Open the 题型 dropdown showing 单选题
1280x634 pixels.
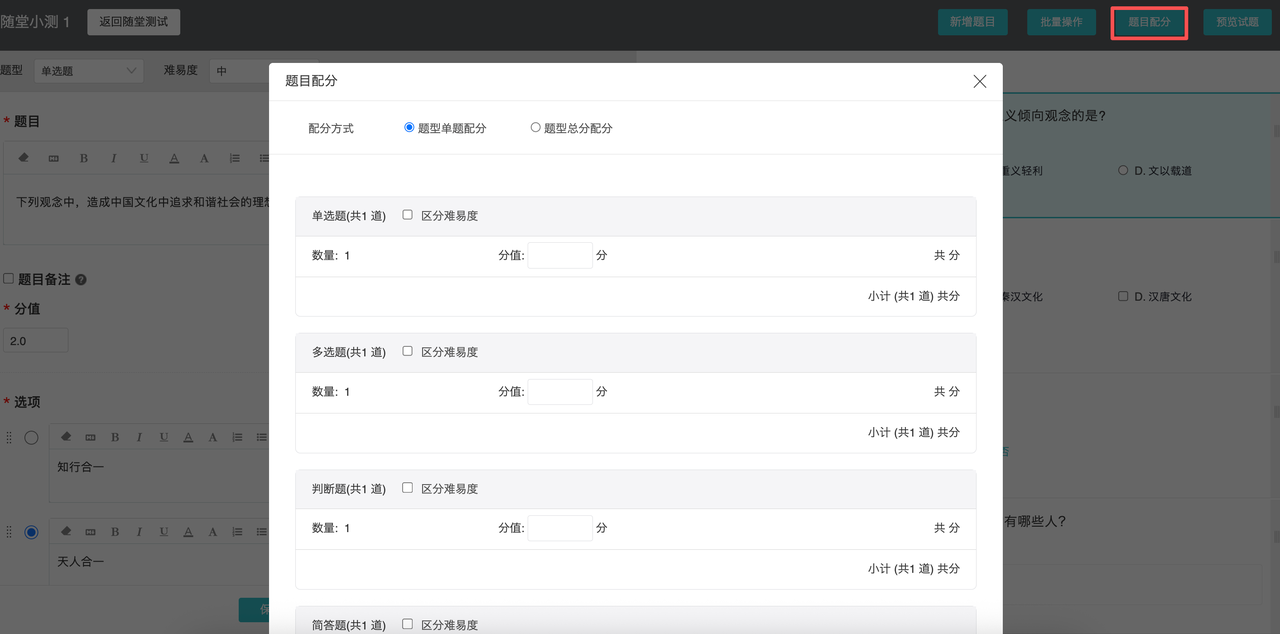(x=88, y=71)
